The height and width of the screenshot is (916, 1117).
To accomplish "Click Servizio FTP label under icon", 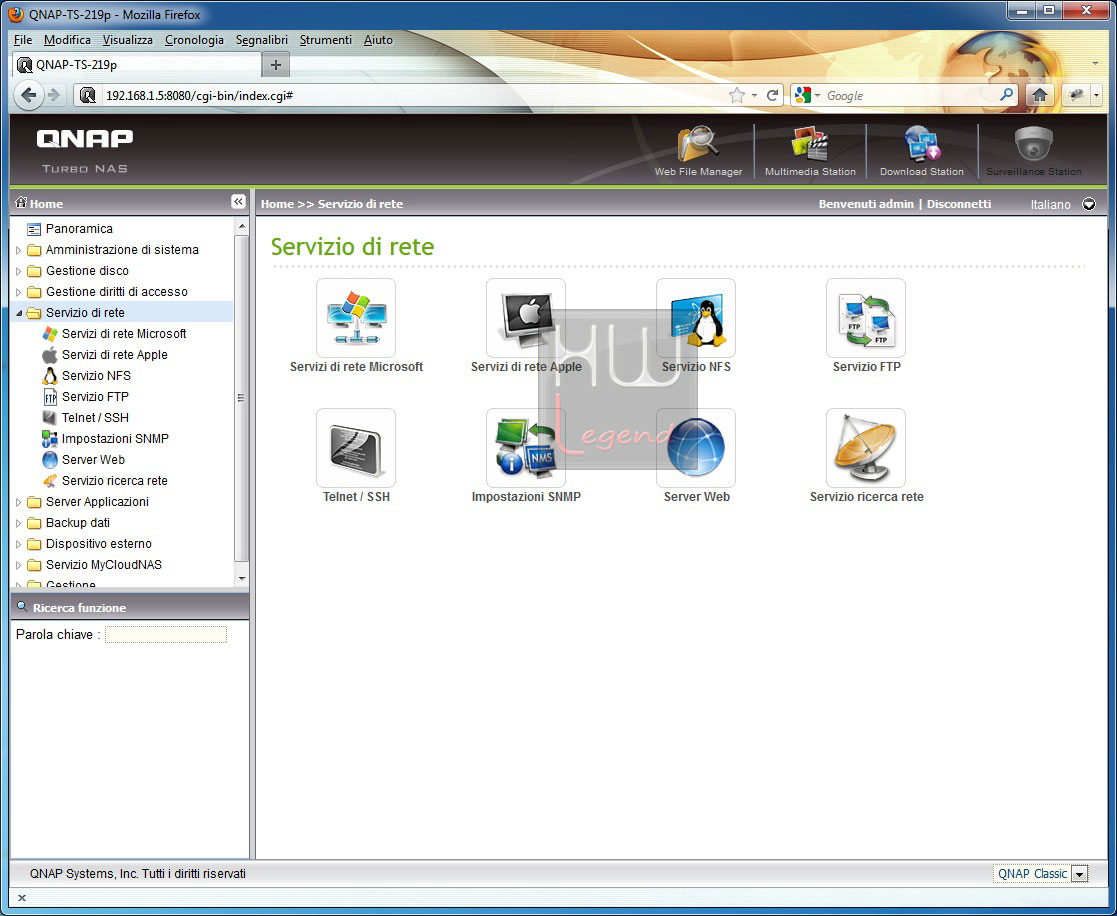I will point(866,367).
